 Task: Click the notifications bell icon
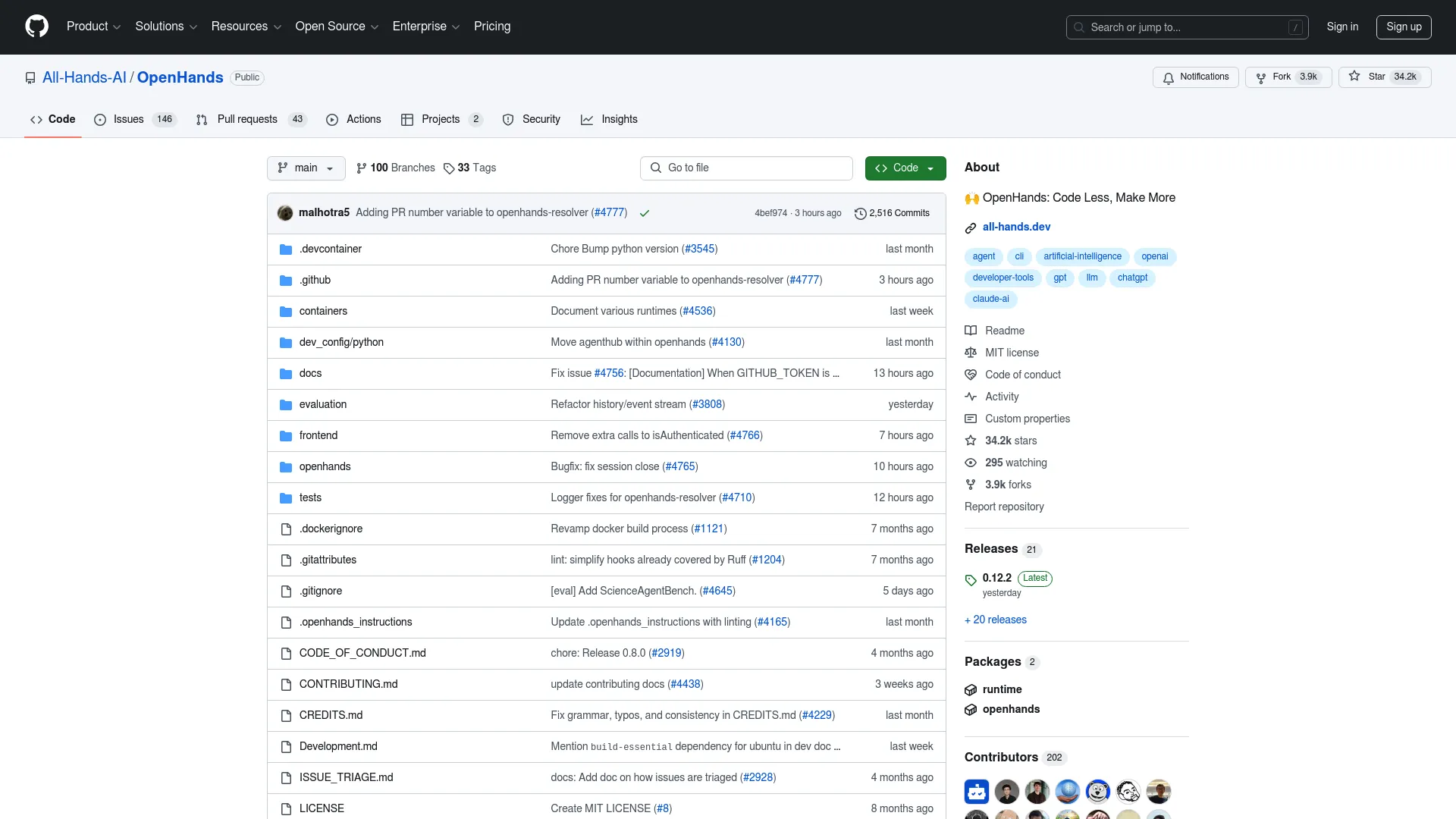pos(1168,77)
